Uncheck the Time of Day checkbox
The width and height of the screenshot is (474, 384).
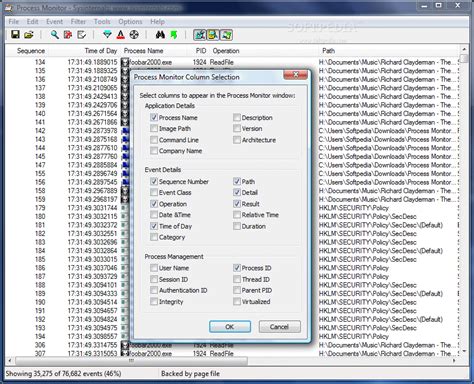[154, 226]
